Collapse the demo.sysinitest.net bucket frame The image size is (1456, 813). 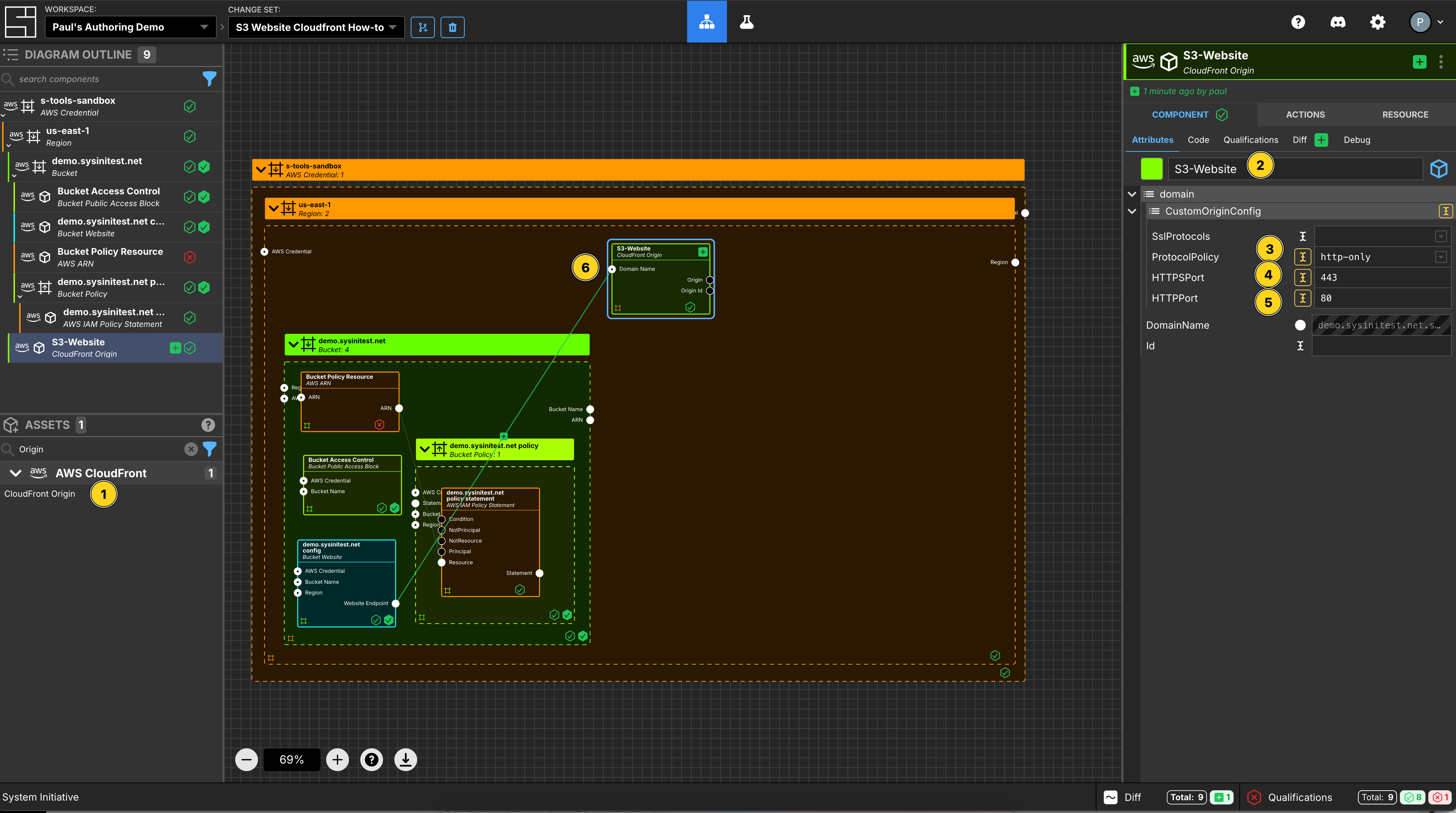click(293, 344)
